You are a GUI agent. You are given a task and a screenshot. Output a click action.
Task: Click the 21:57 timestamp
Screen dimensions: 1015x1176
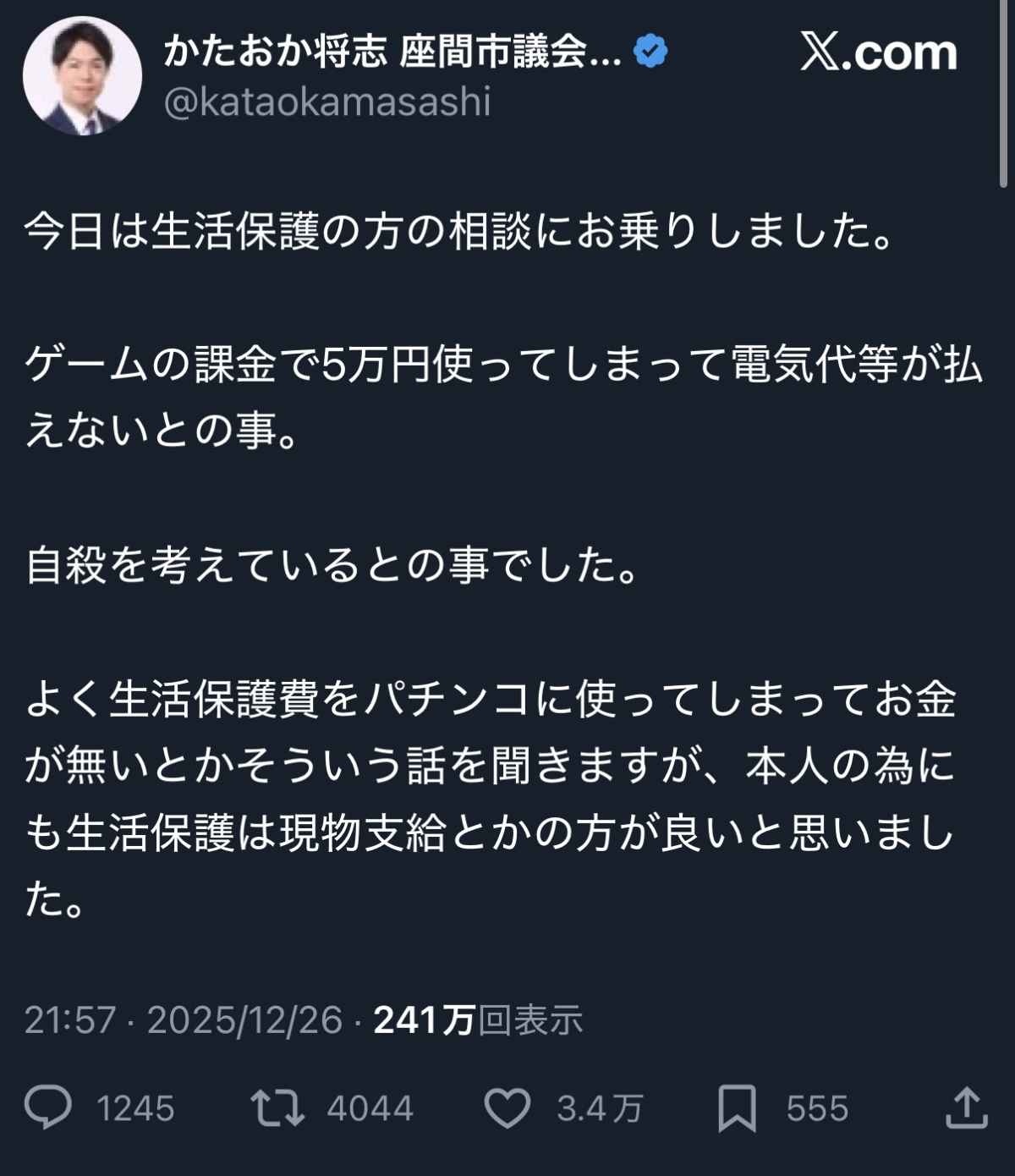(69, 1019)
